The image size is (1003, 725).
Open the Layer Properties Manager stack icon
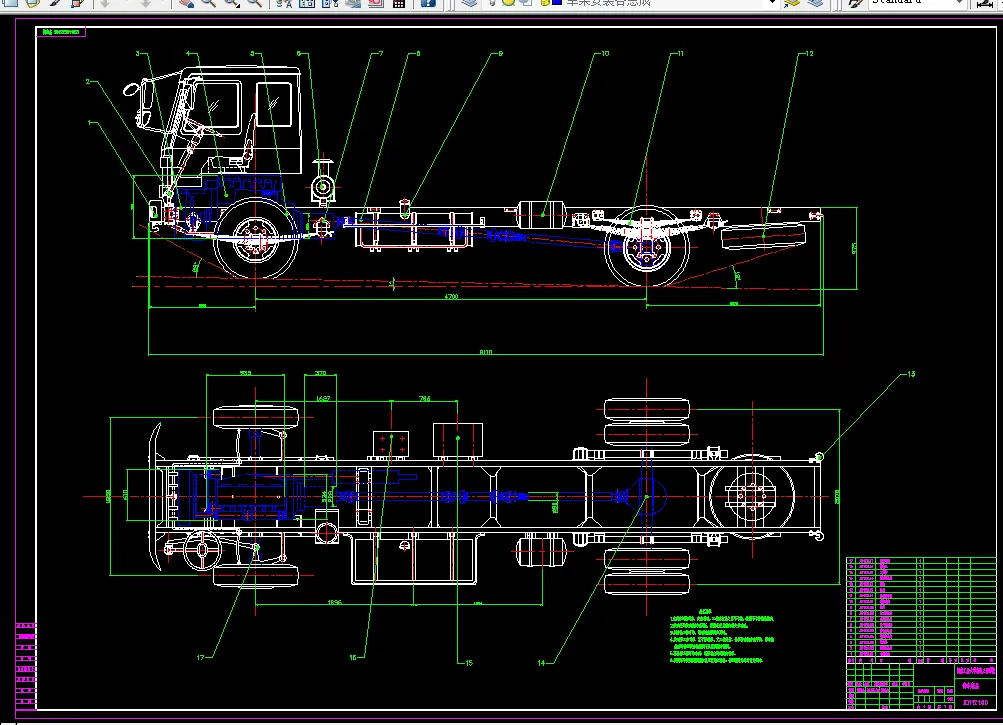point(469,3)
